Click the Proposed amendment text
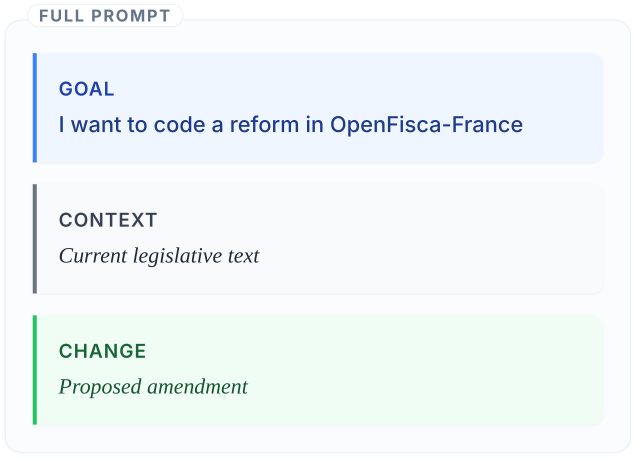The width and height of the screenshot is (637, 461). [x=153, y=387]
